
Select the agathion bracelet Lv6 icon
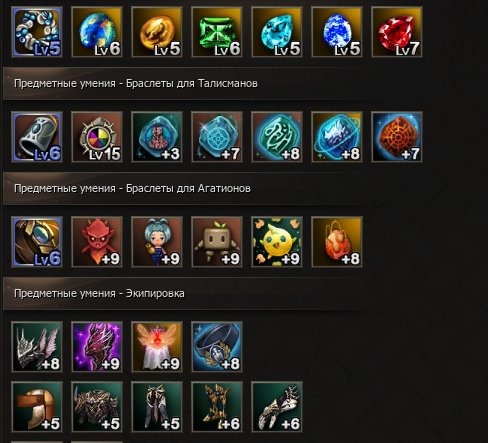37,242
